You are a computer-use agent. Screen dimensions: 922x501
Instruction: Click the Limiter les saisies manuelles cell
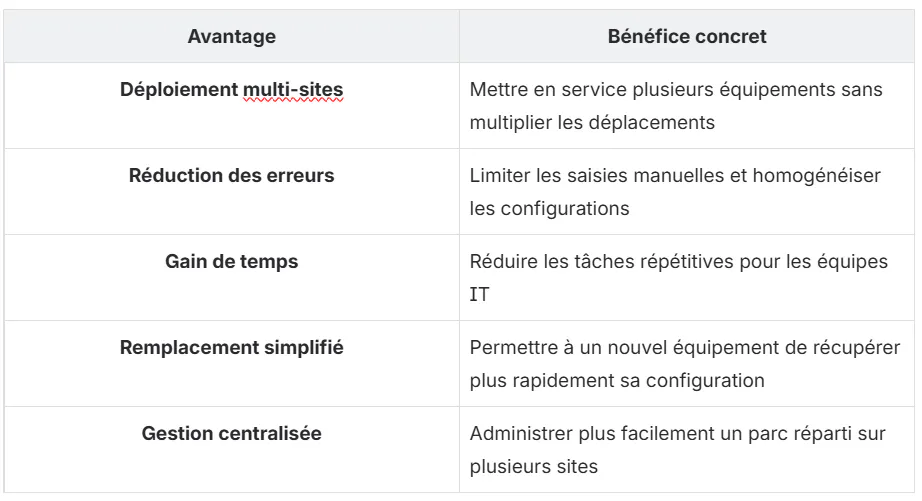(687, 192)
